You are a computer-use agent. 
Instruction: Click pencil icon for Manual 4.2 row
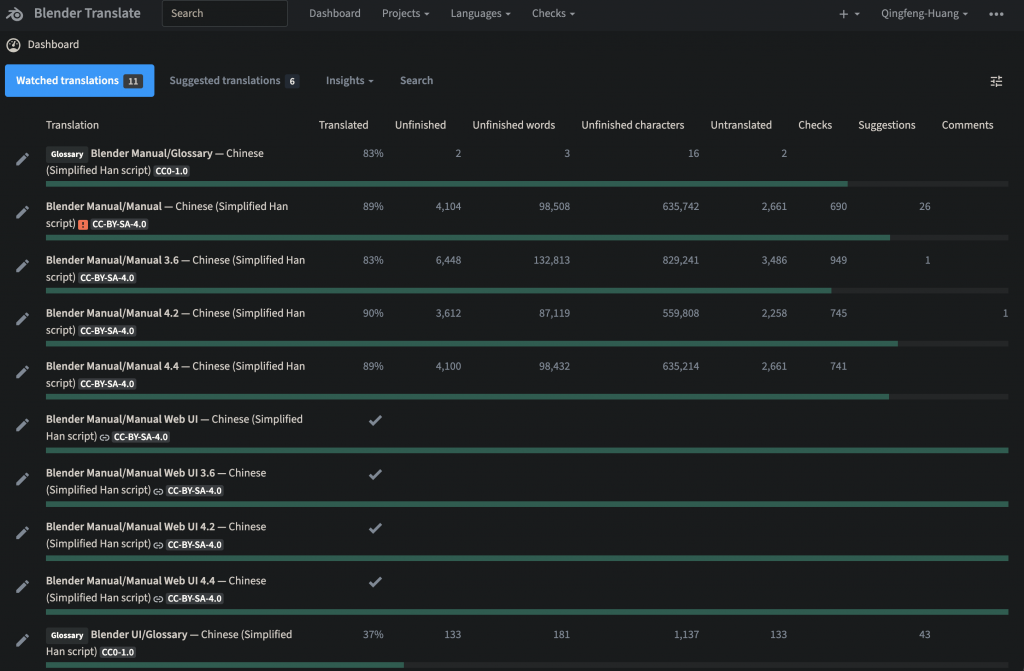tap(22, 318)
